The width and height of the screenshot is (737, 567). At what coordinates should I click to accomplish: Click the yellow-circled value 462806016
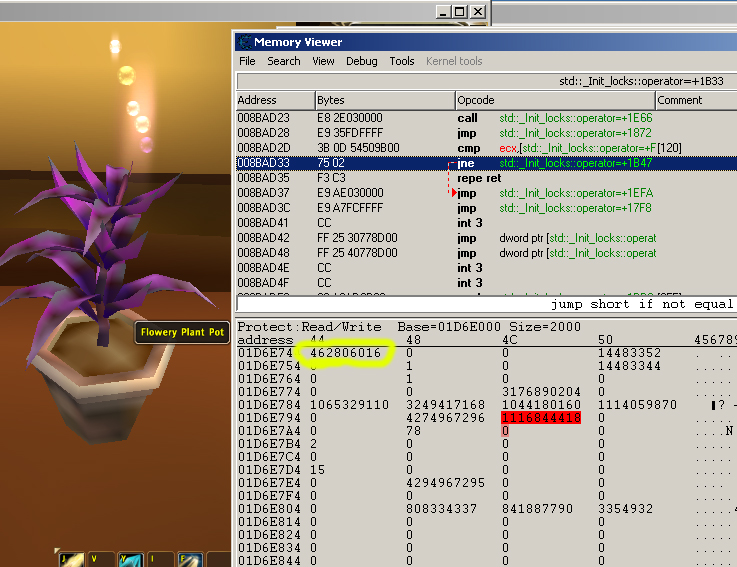pyautogui.click(x=345, y=353)
